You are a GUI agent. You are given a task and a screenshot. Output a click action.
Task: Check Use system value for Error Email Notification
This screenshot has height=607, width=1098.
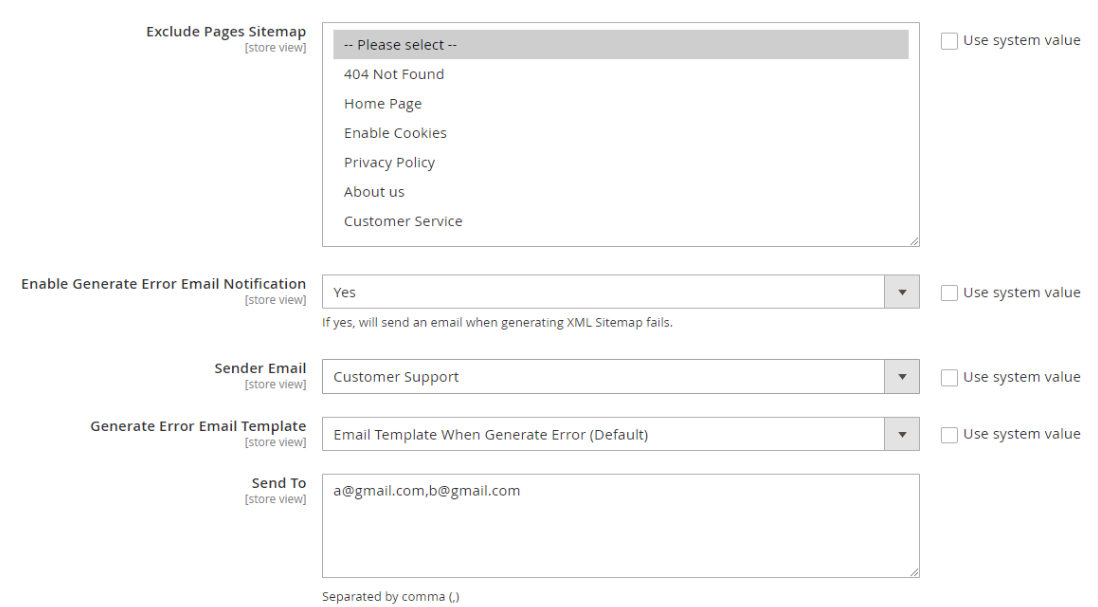pos(949,293)
